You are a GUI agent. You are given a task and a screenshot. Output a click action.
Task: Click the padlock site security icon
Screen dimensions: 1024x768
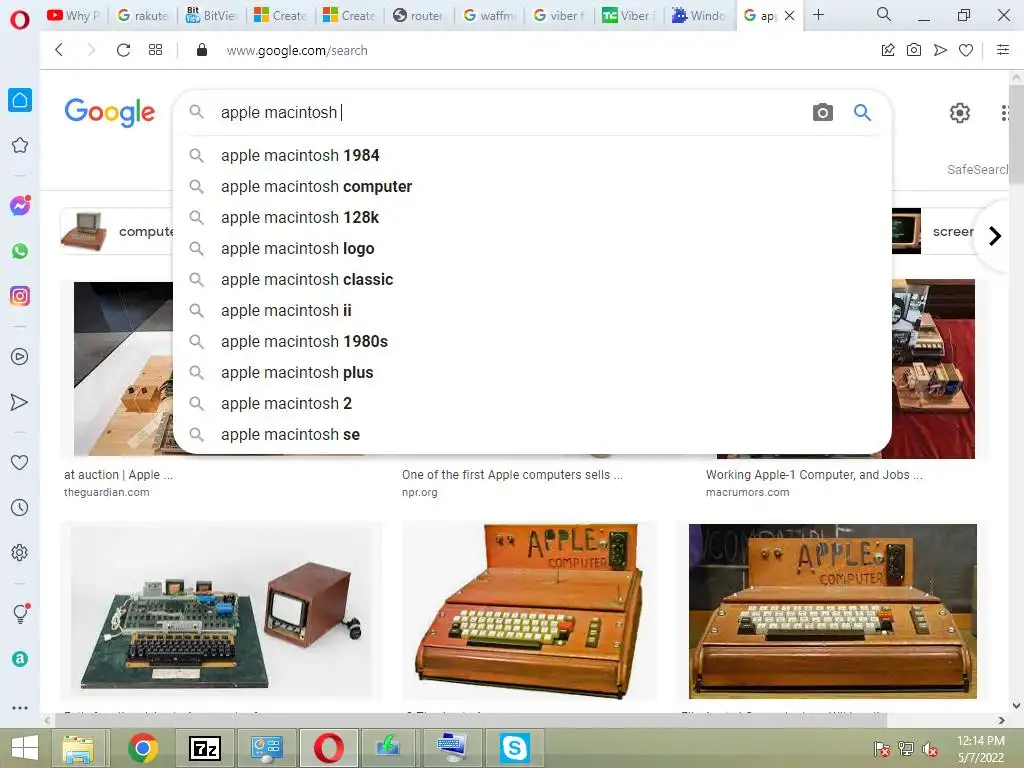coord(202,50)
